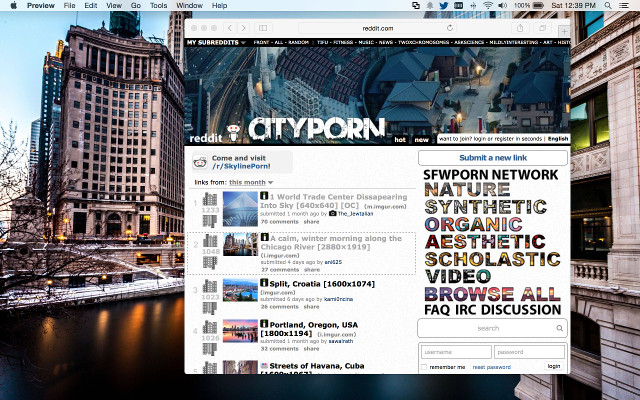
Task: Upvote the Chicago River post
Action: (x=210, y=241)
